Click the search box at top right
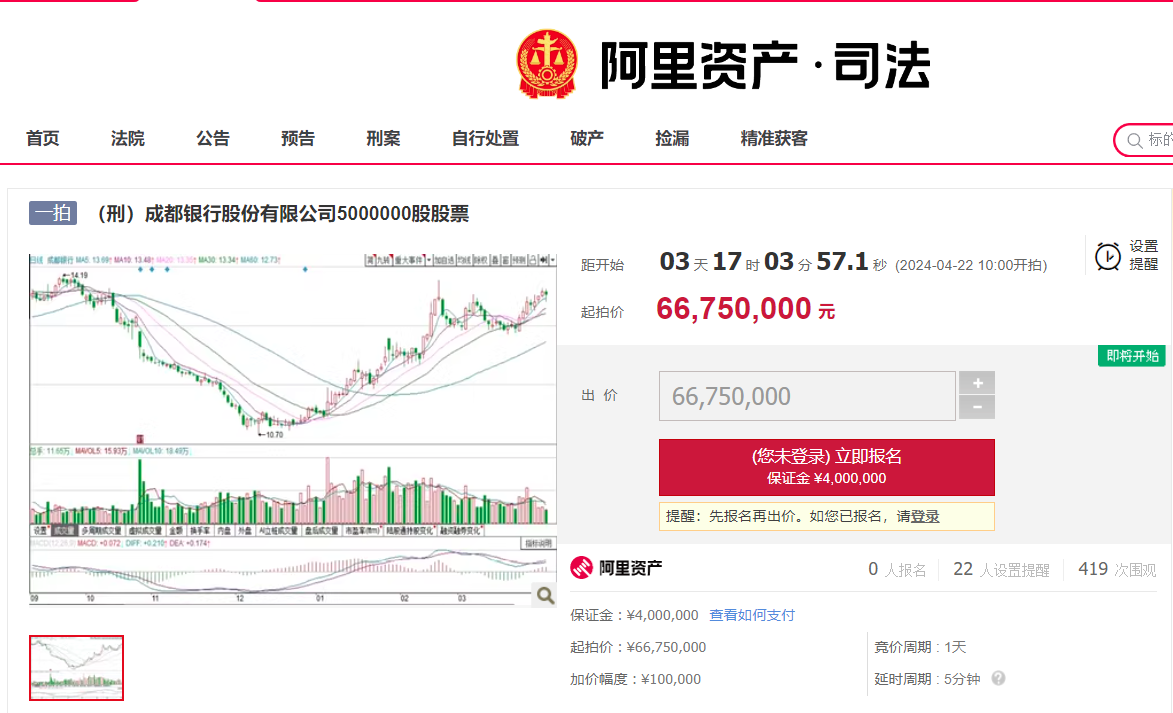1173x713 pixels. (1144, 140)
